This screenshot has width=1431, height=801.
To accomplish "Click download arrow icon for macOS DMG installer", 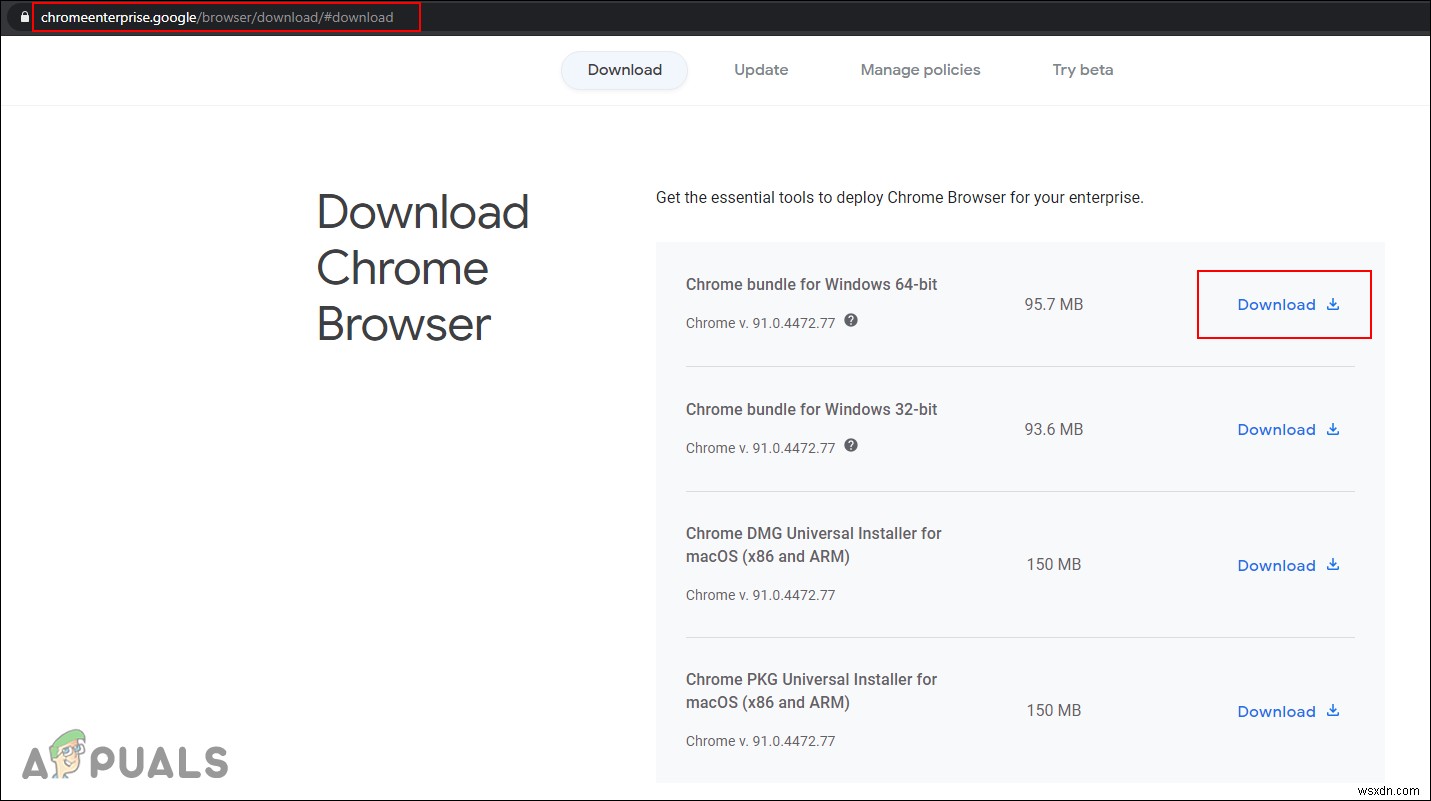I will [1333, 565].
